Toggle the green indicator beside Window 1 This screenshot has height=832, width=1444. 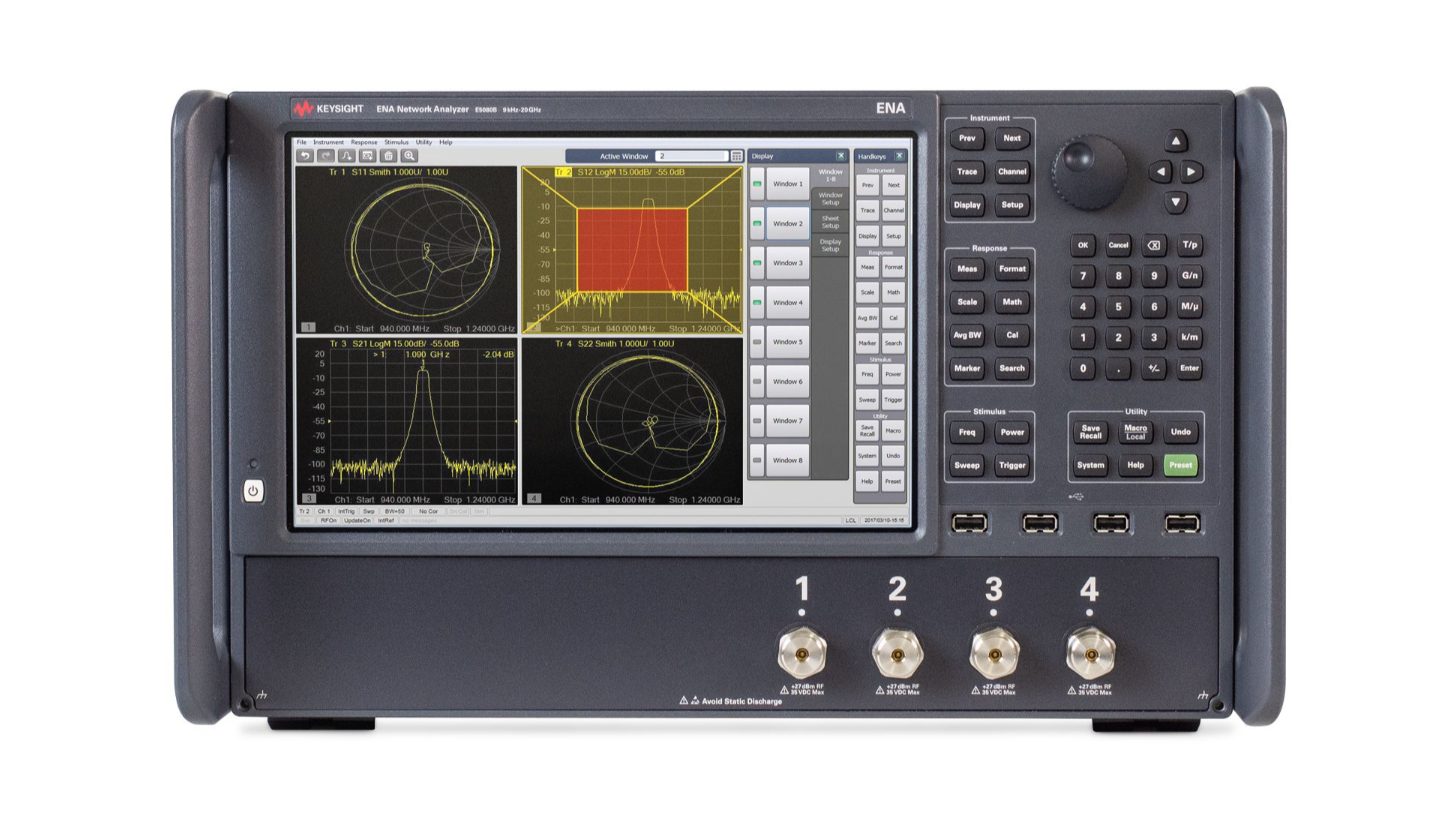point(757,184)
